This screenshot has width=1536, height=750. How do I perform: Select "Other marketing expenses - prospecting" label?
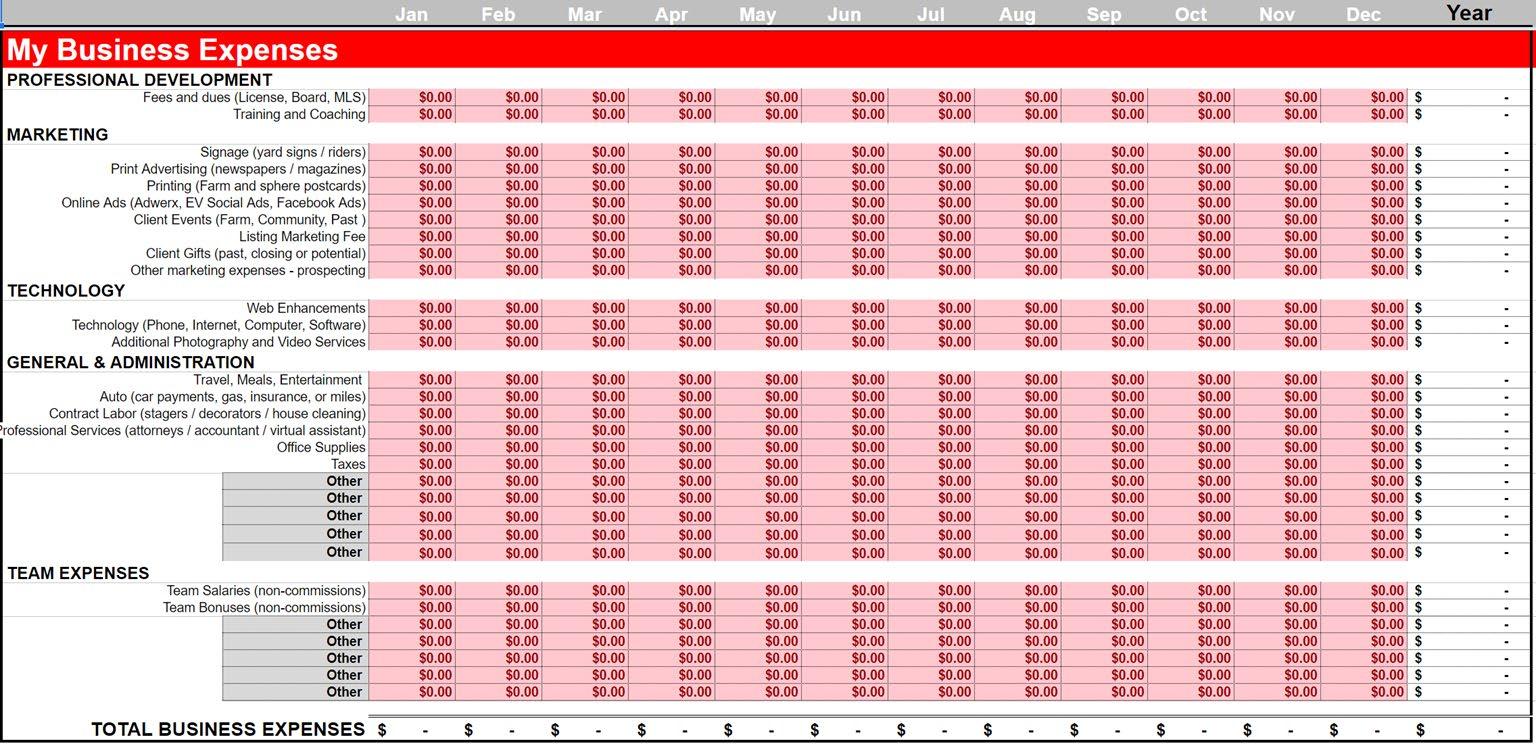(x=248, y=271)
